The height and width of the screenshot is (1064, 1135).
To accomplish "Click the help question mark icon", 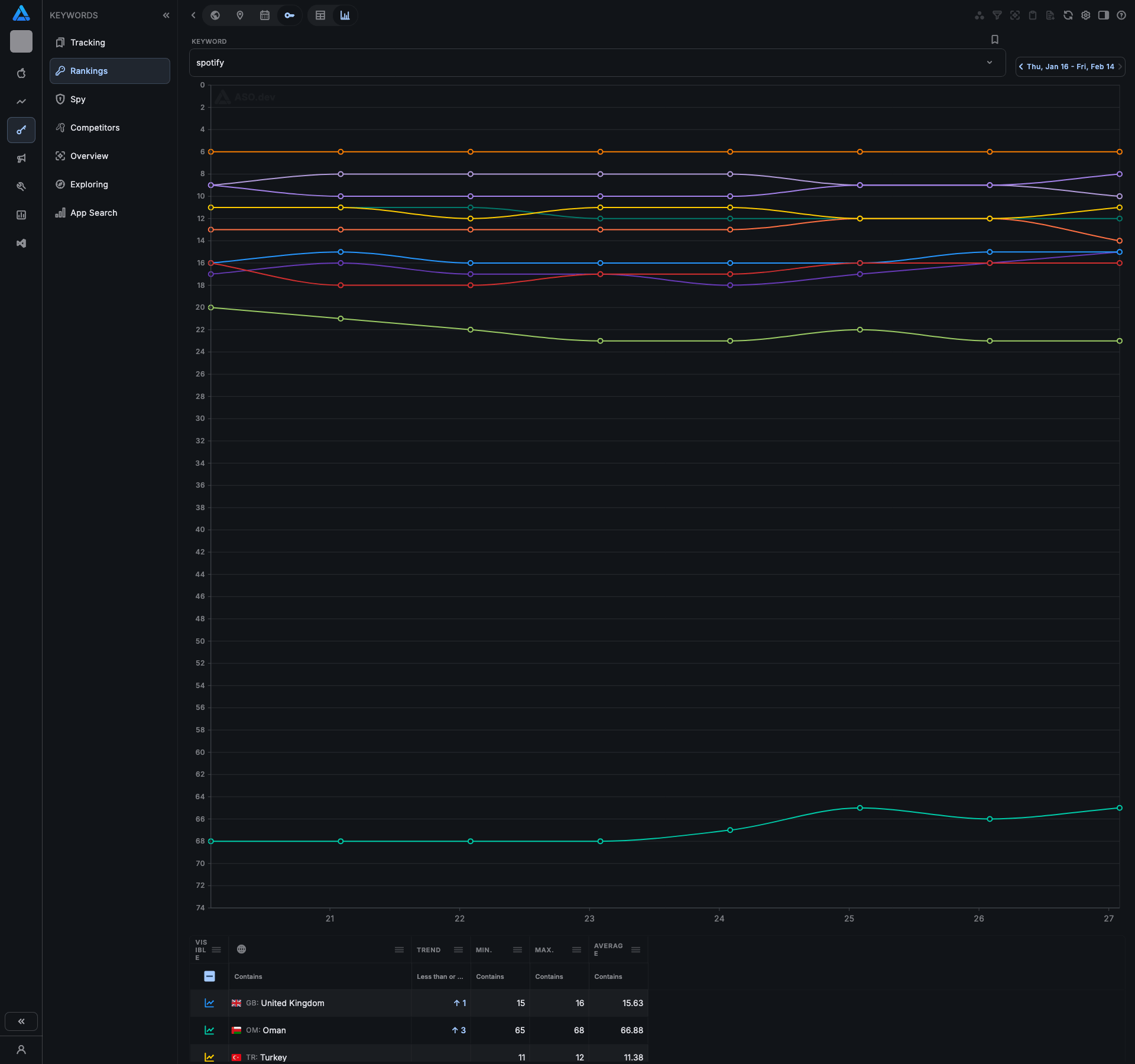I will 1121,15.
